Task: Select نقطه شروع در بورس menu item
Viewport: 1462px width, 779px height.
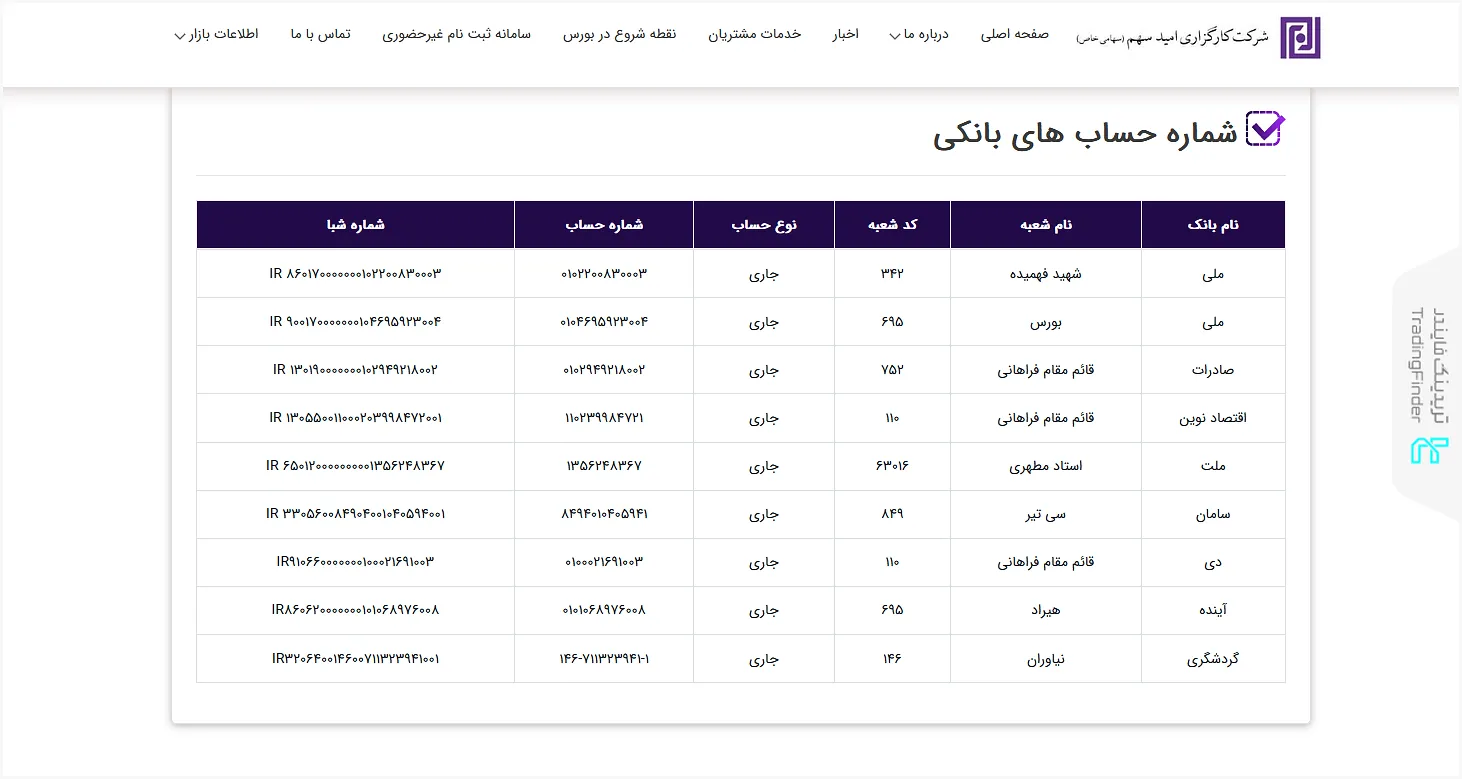Action: click(619, 34)
